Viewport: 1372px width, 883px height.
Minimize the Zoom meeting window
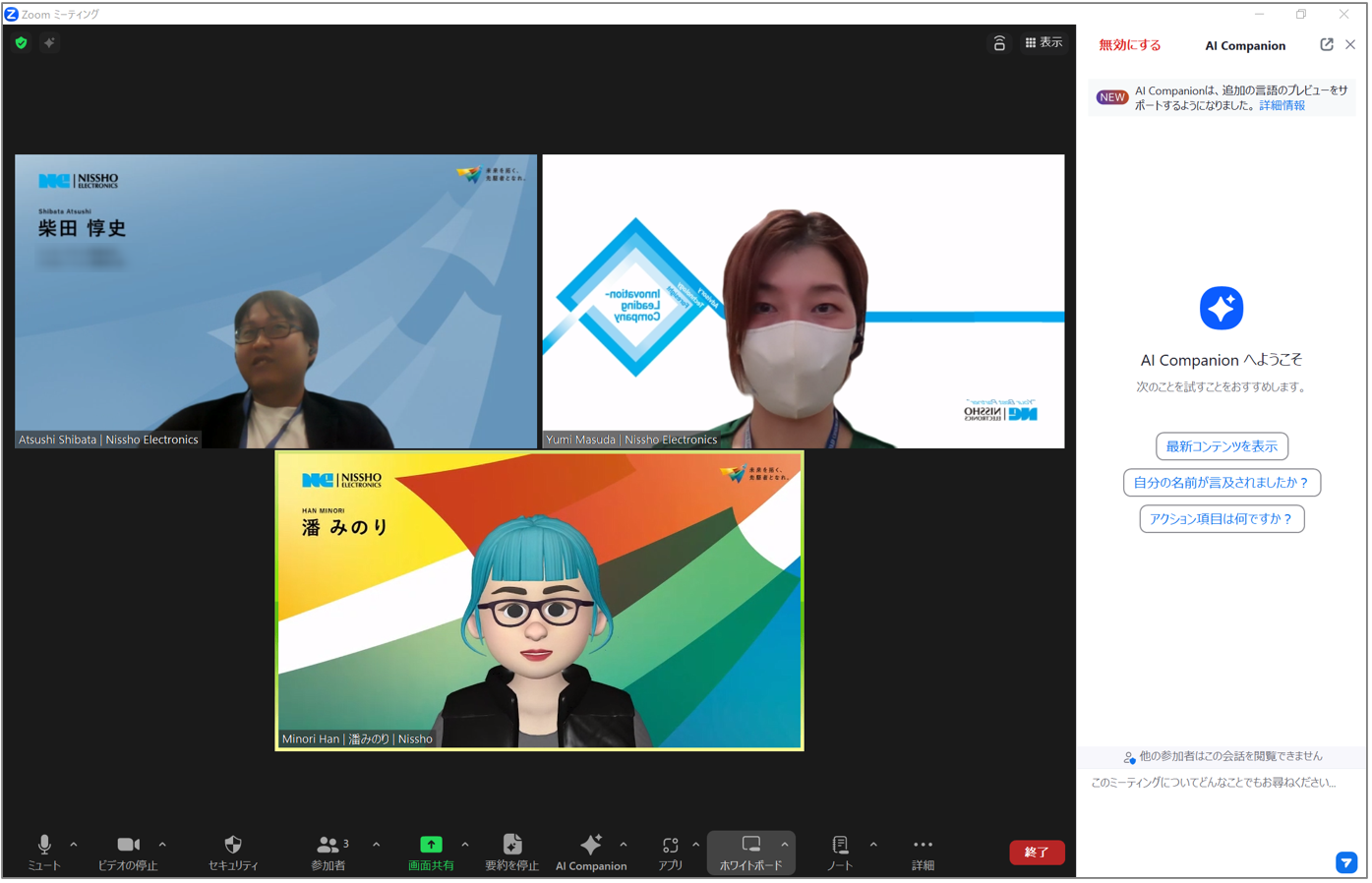(x=1259, y=14)
